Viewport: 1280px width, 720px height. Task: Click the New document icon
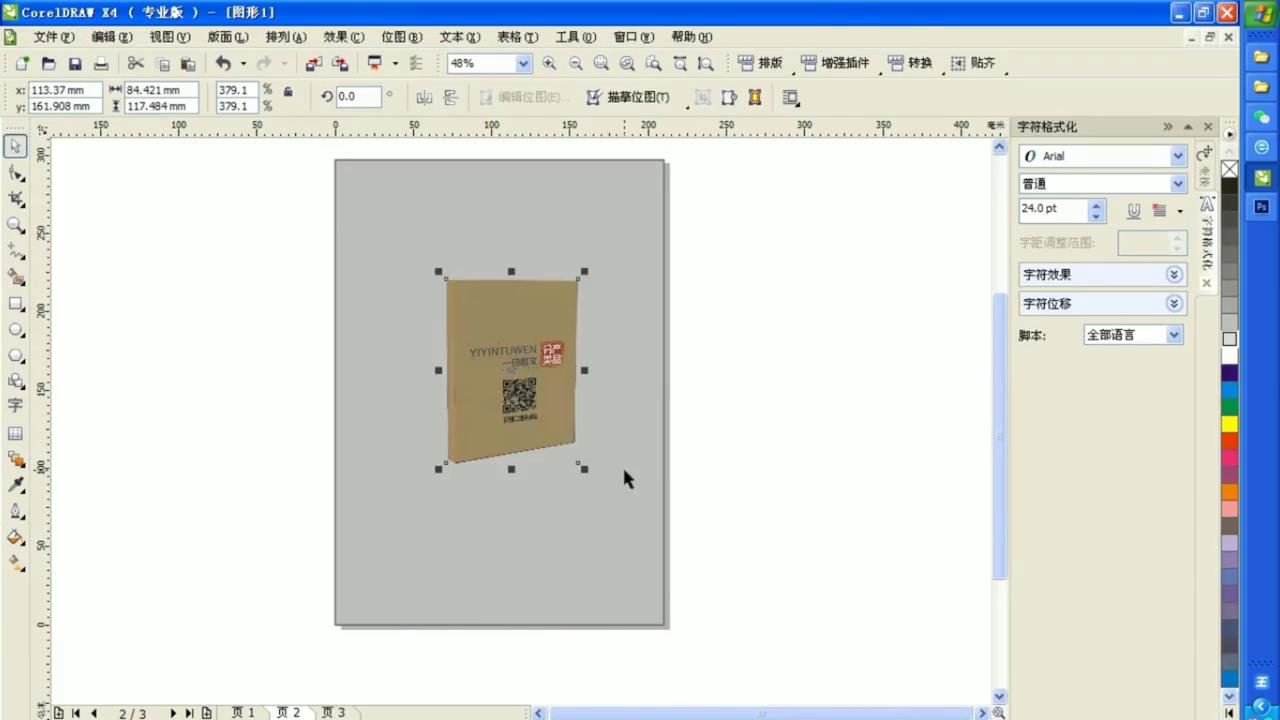[22, 63]
